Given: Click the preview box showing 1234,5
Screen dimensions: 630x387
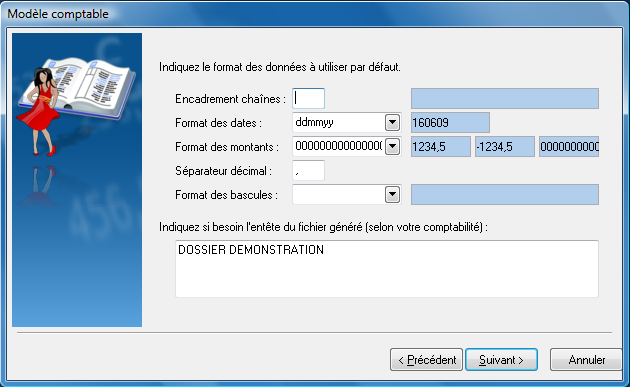Looking at the screenshot, I should [440, 147].
